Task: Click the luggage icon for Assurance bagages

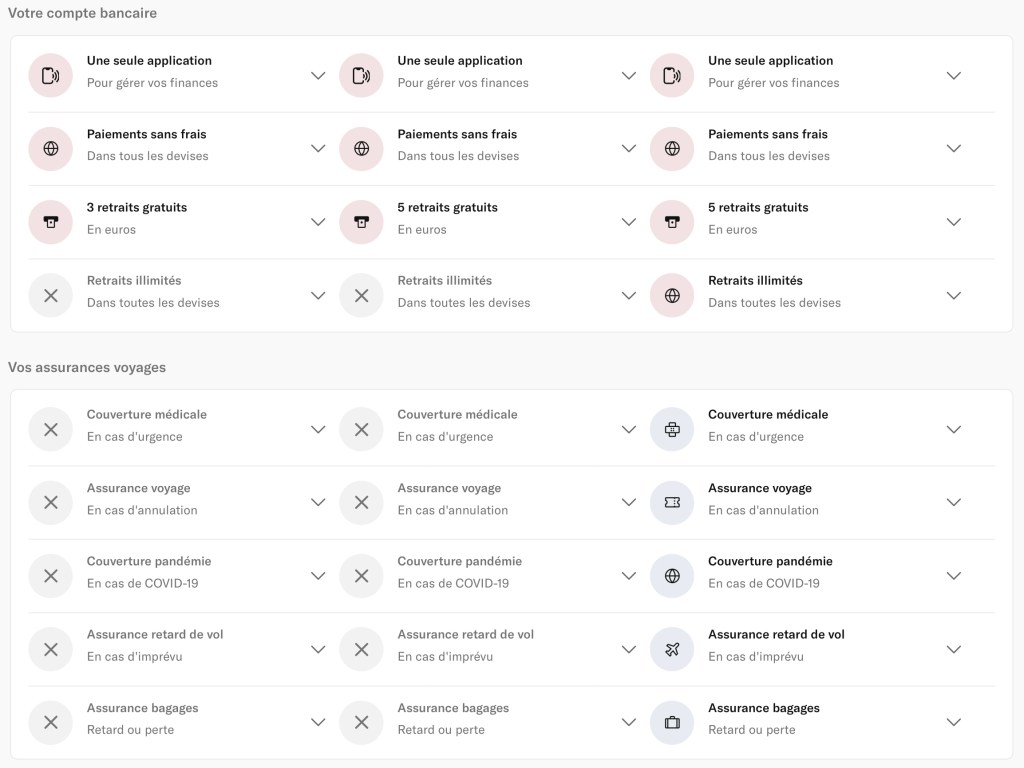Action: 672,722
